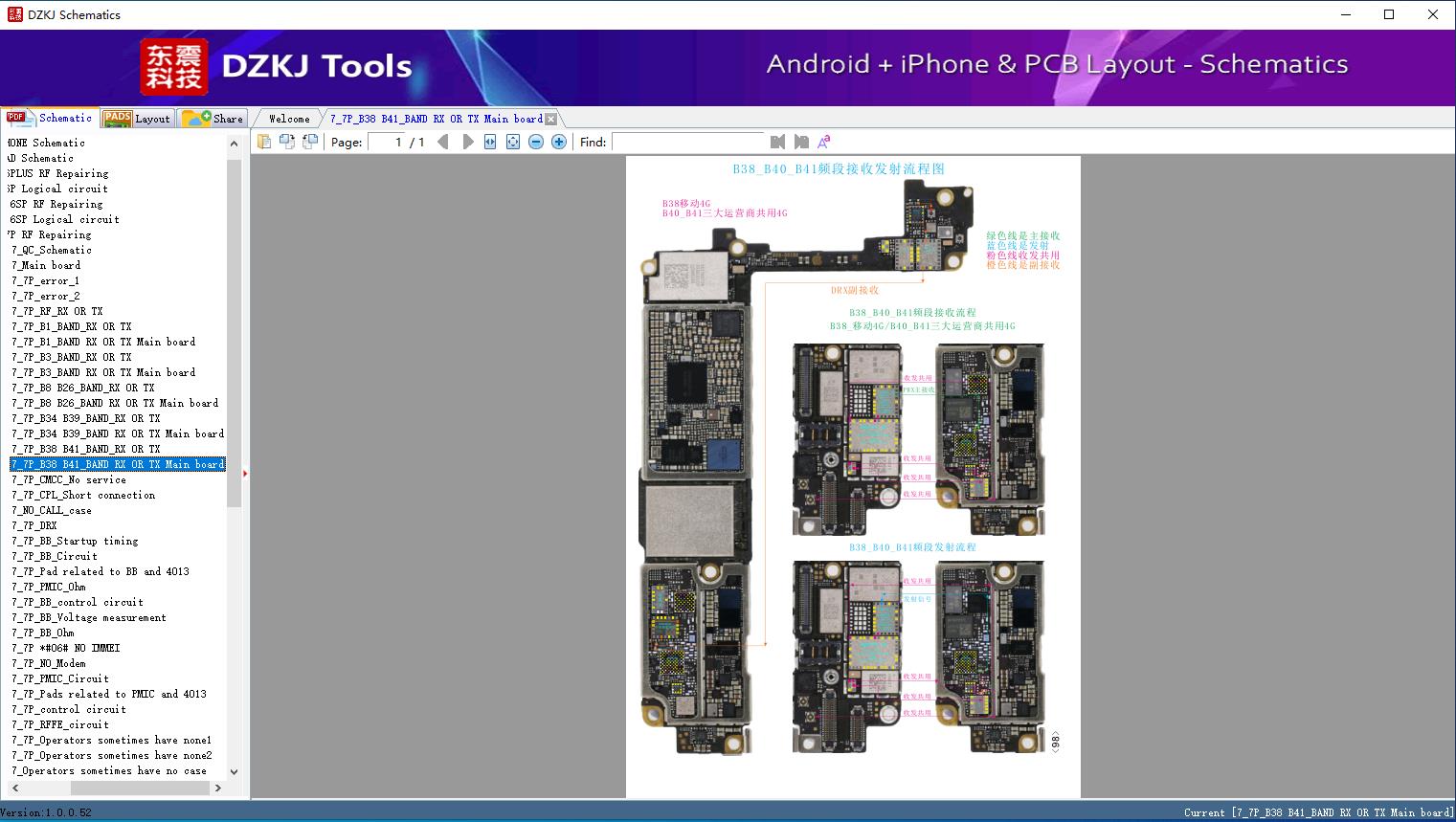Open 7_7P_NO_Modem
Image resolution: width=1456 pixels, height=822 pixels.
point(49,663)
